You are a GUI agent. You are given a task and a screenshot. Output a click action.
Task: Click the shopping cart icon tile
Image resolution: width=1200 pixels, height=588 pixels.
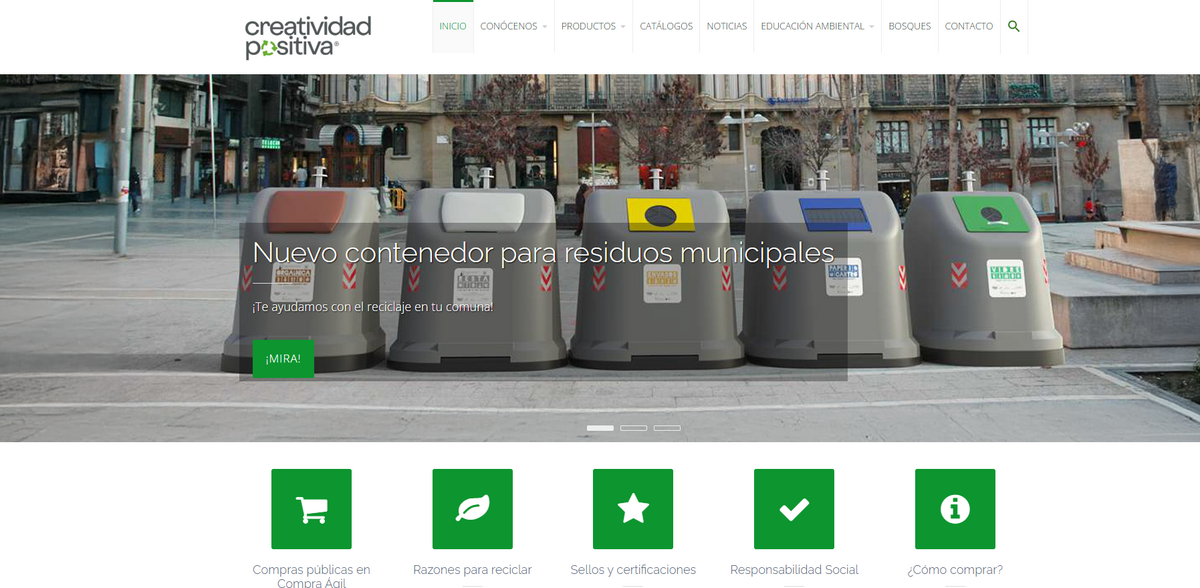[311, 509]
